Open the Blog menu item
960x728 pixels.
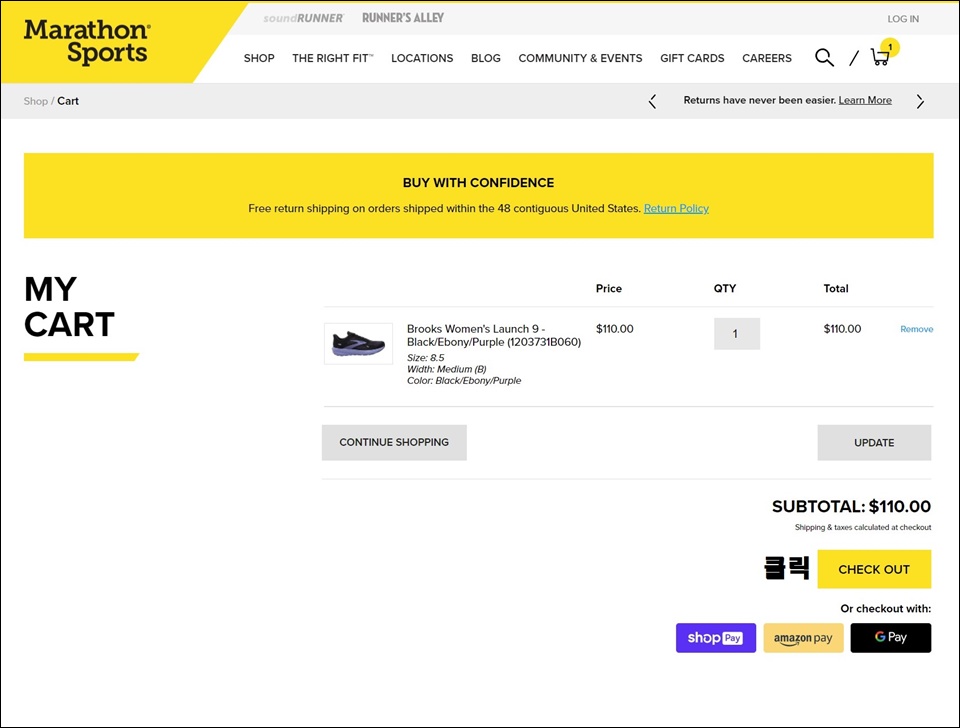[x=486, y=58]
